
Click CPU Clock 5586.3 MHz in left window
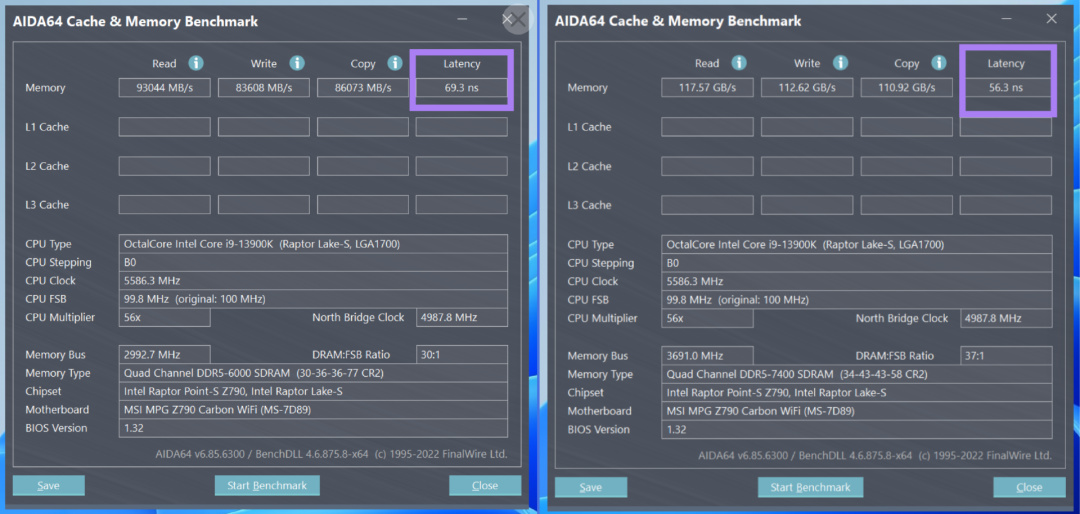point(313,280)
